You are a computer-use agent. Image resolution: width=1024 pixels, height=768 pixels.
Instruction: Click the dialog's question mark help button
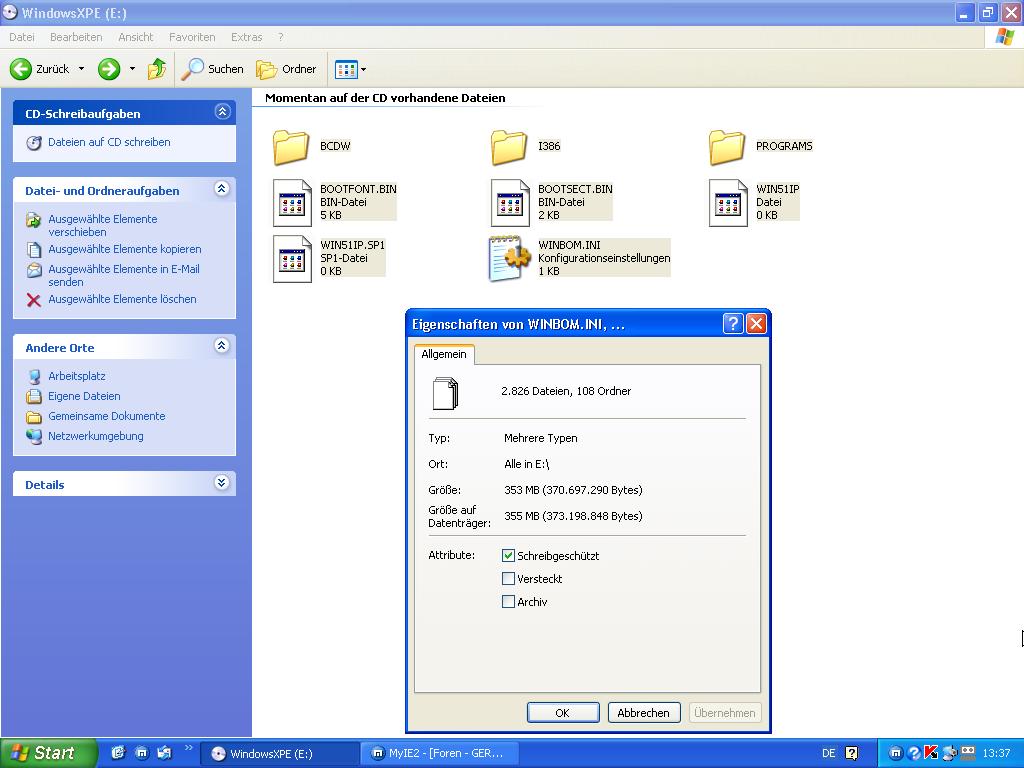(x=733, y=323)
